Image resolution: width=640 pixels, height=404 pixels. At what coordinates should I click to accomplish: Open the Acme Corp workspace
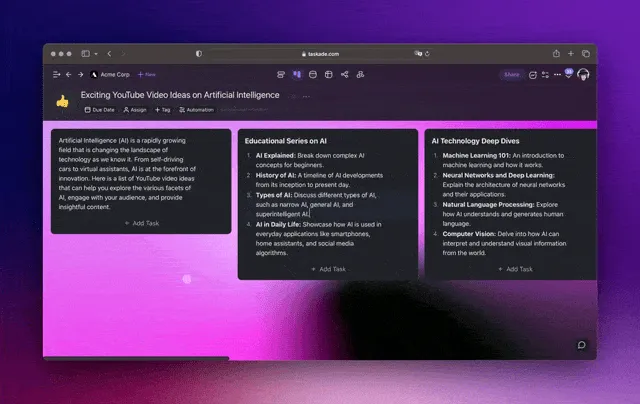pos(110,75)
